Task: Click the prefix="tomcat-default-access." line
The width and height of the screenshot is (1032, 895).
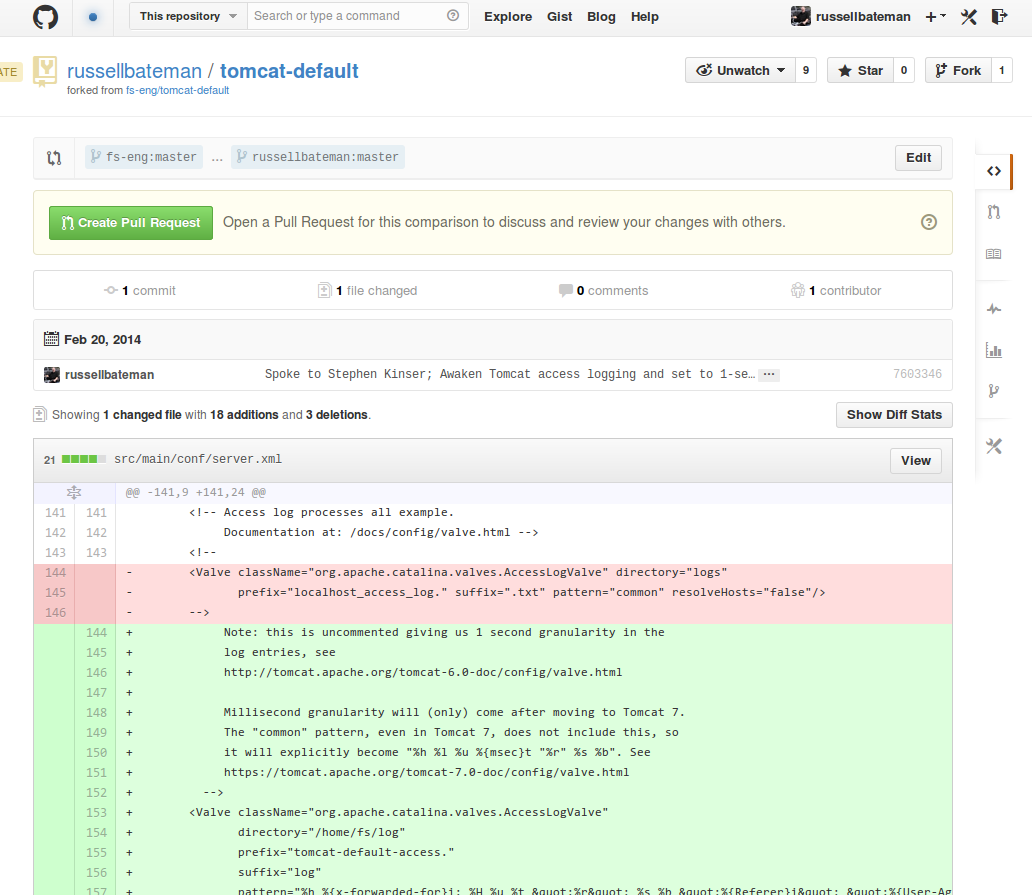Action: pos(346,853)
